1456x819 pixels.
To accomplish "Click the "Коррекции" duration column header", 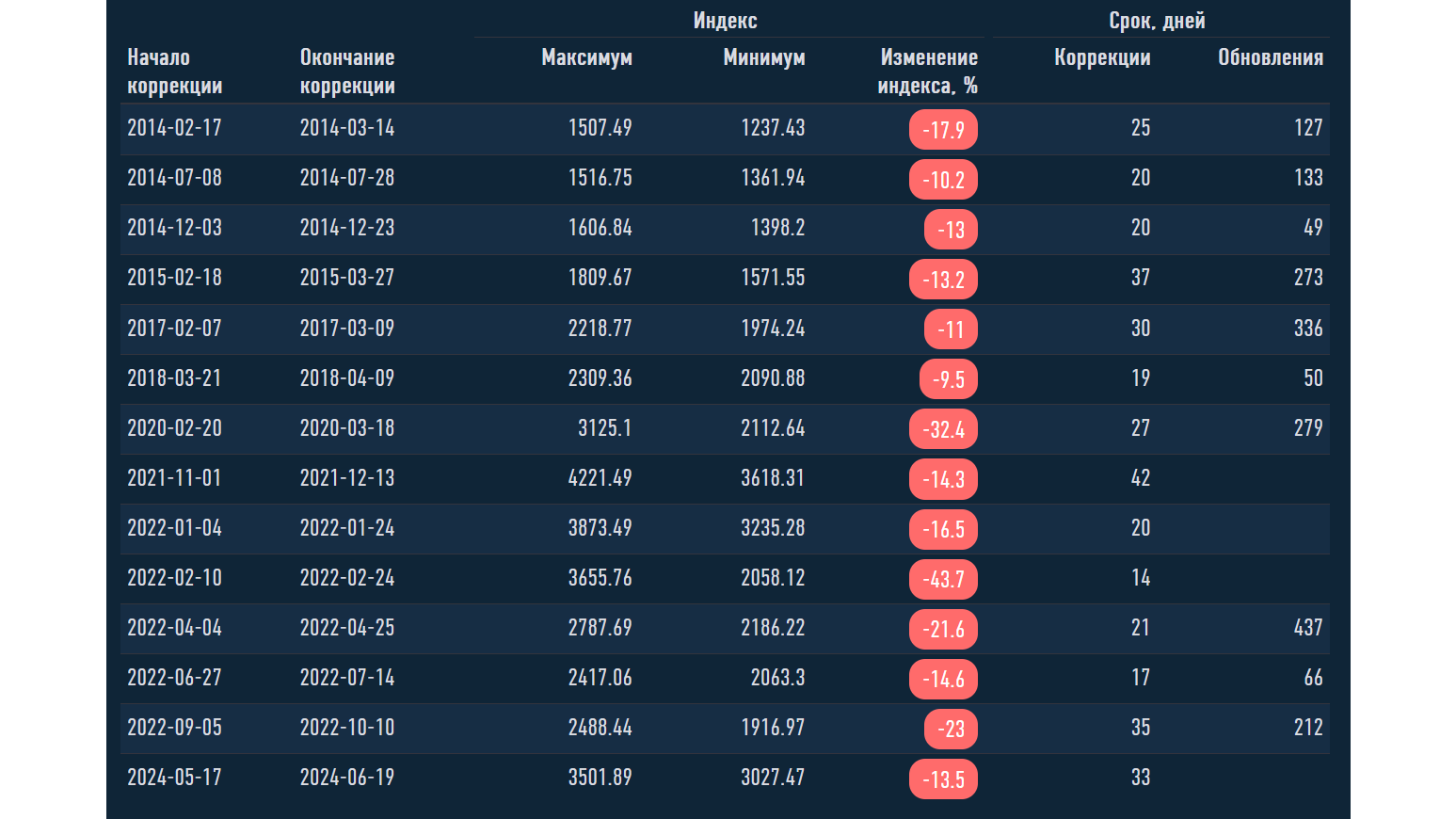I will point(1102,58).
